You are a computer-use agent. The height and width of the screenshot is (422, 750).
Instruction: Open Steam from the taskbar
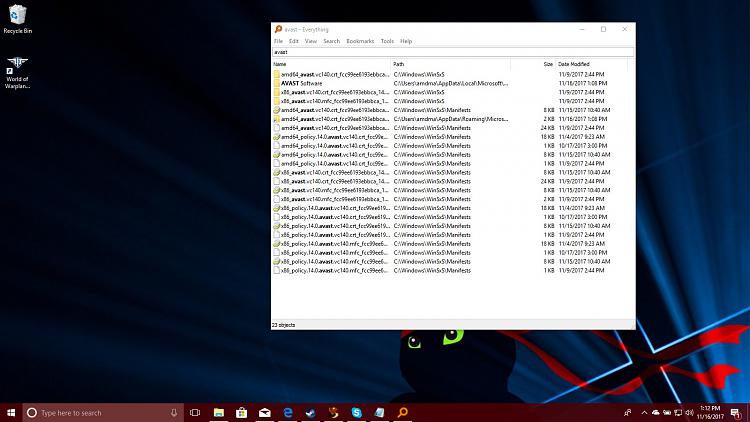click(310, 412)
